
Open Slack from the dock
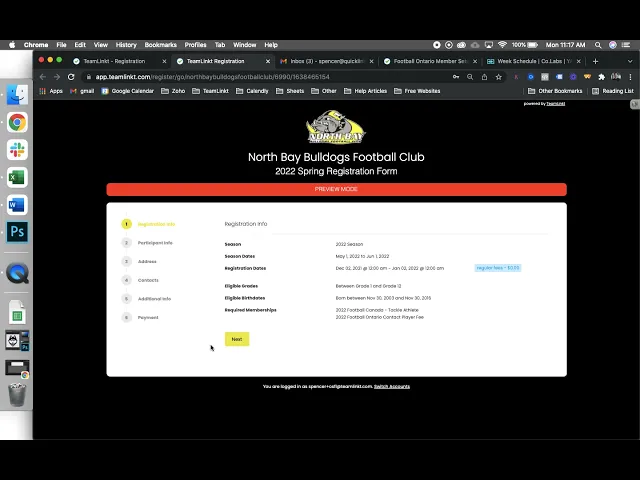click(17, 149)
